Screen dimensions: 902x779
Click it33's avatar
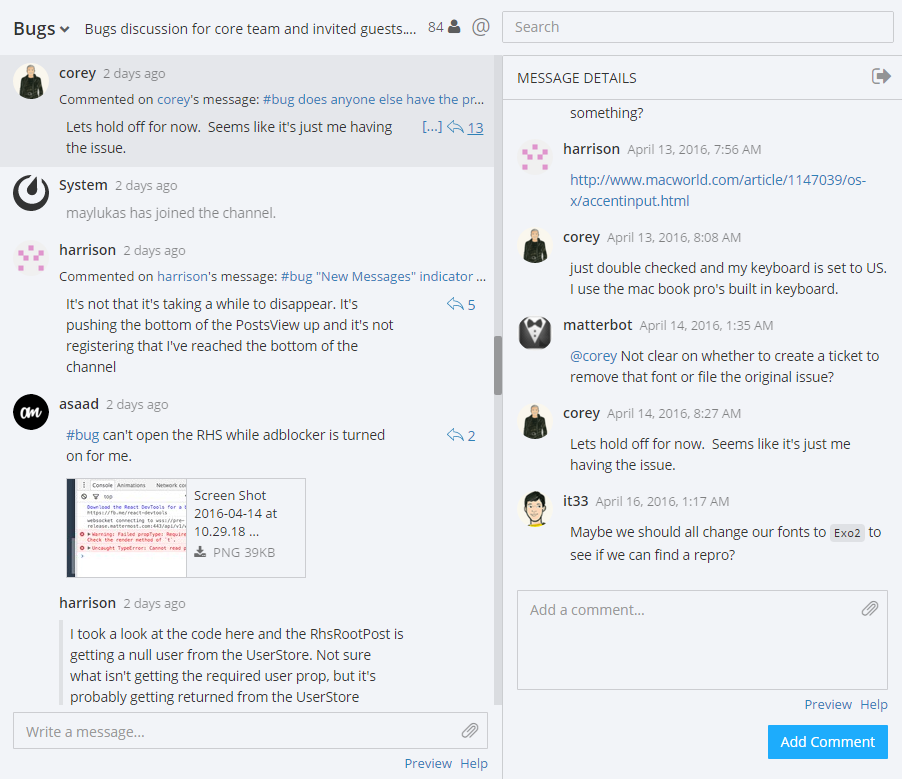tap(535, 509)
